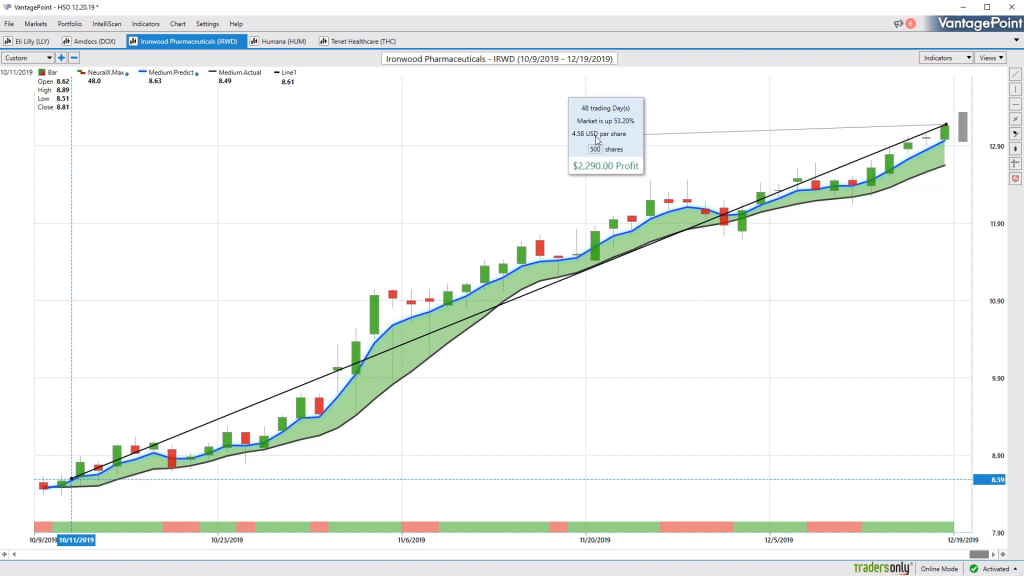Switch to the Humana (HUM) tab
The width and height of the screenshot is (1024, 576).
tap(278, 41)
